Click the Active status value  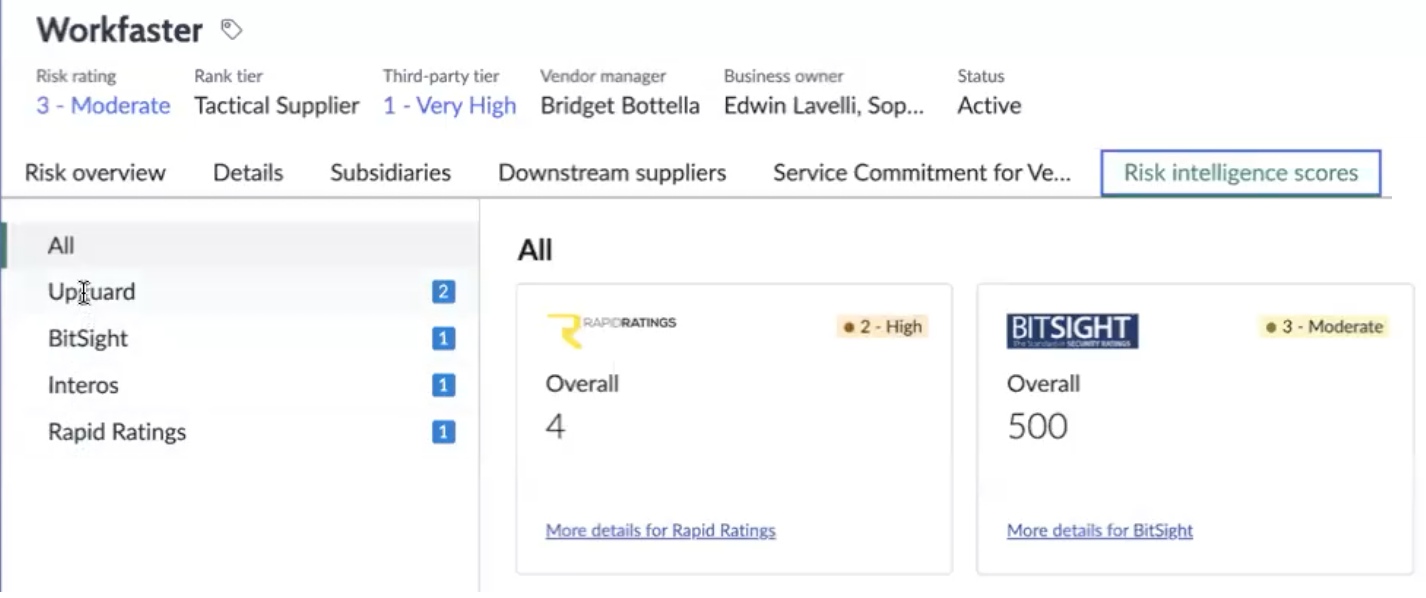point(989,106)
